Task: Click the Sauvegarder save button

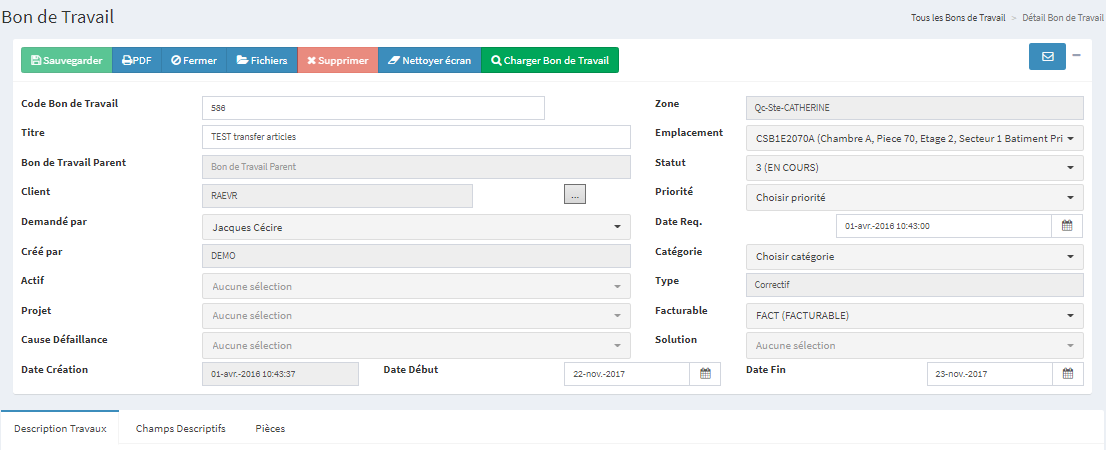Action: [x=66, y=60]
